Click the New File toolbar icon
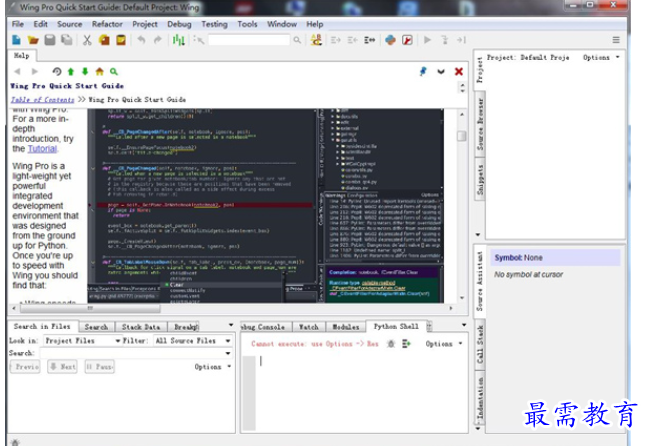Image resolution: width=646 pixels, height=446 pixels. click(x=16, y=40)
